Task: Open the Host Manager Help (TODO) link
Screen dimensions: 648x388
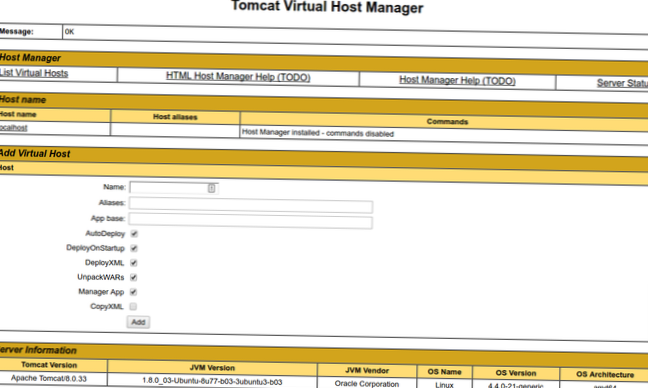Action: click(x=457, y=80)
